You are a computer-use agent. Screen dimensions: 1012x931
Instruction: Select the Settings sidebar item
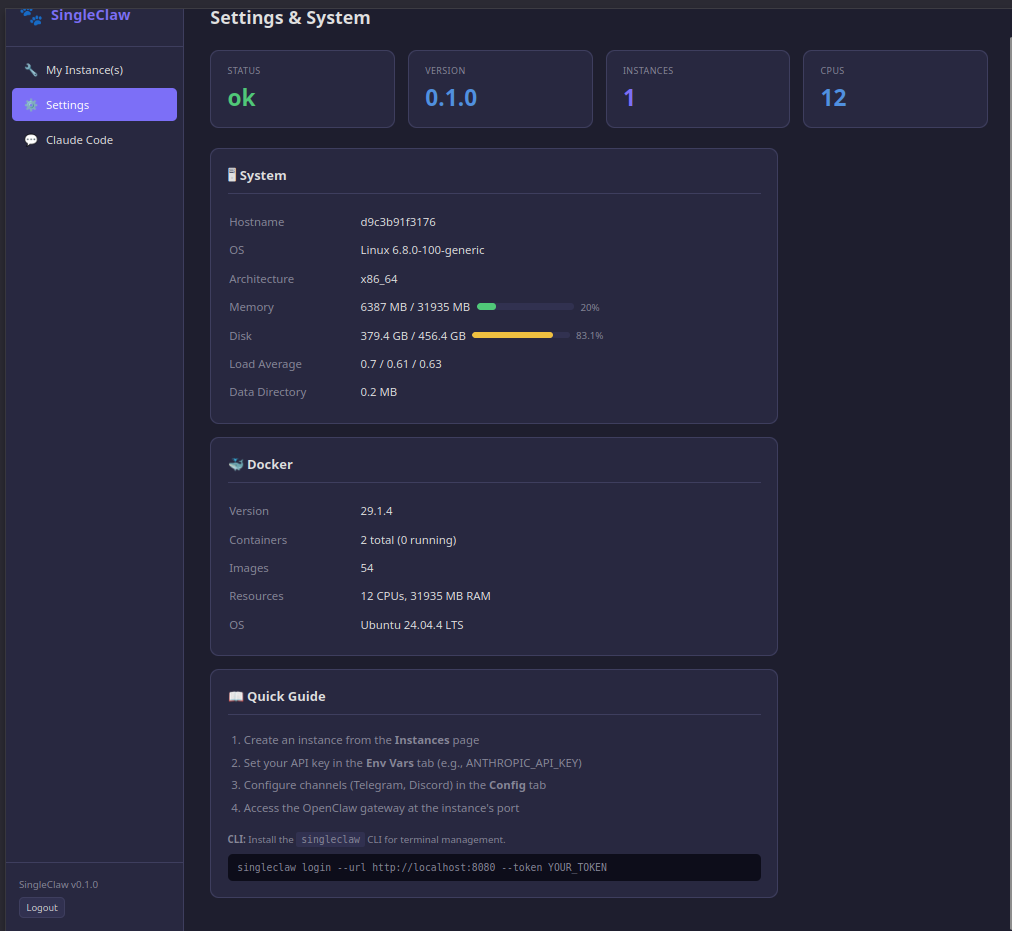(94, 105)
